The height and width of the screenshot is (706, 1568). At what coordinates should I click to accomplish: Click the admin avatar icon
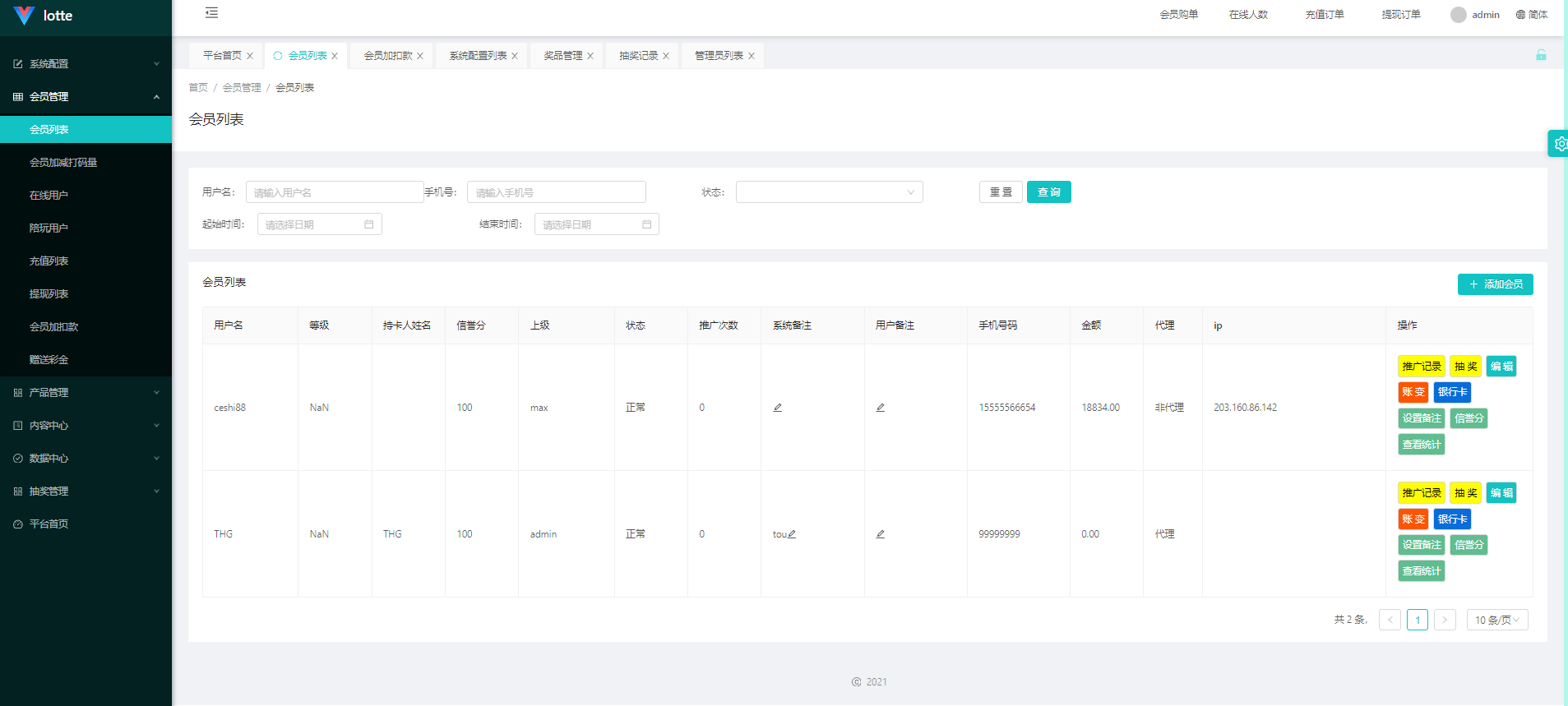coord(1458,15)
